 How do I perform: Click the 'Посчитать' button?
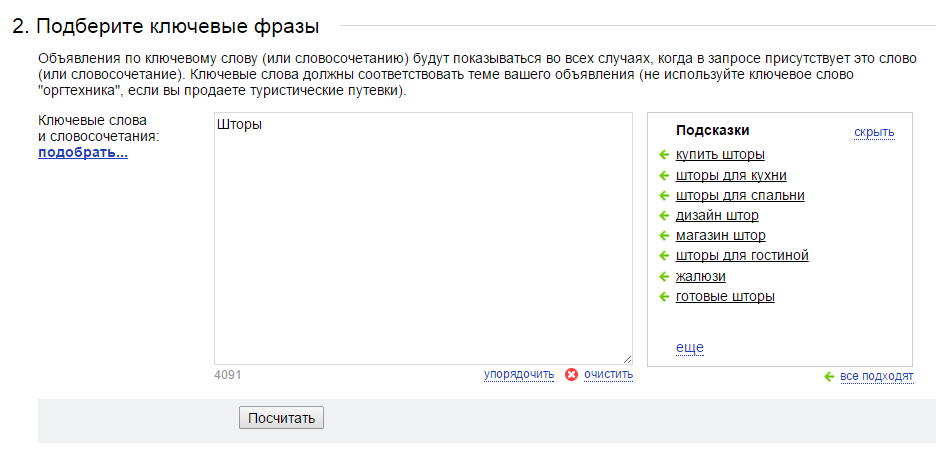pos(281,418)
